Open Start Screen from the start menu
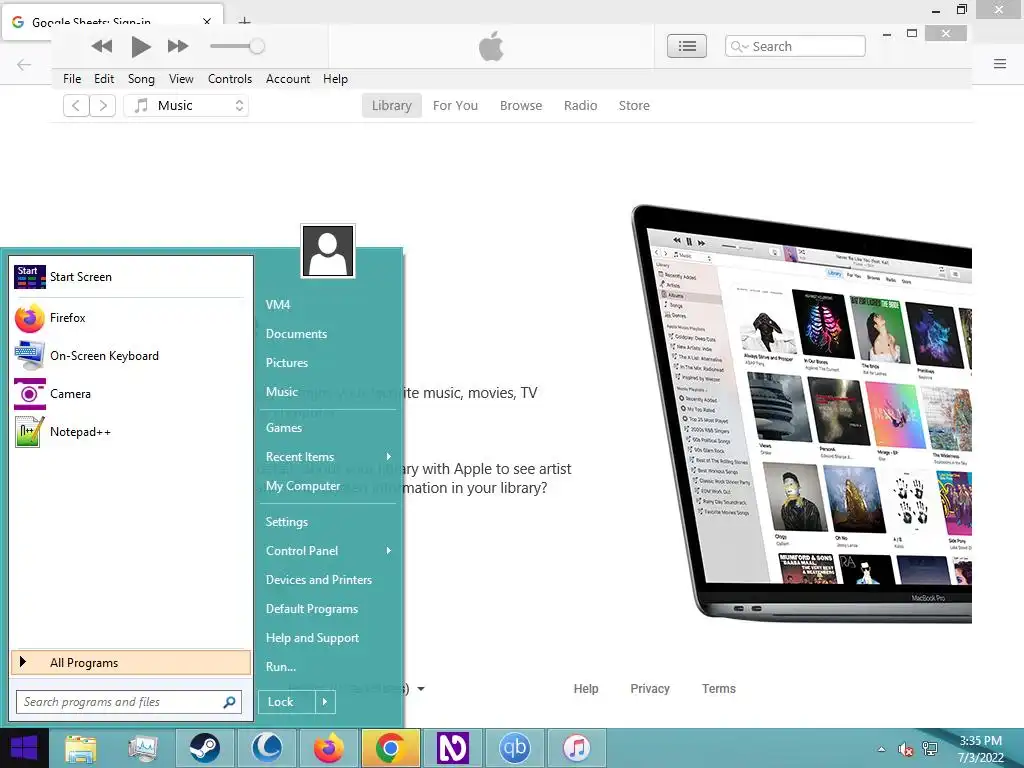Viewport: 1024px width, 768px height. tap(129, 277)
